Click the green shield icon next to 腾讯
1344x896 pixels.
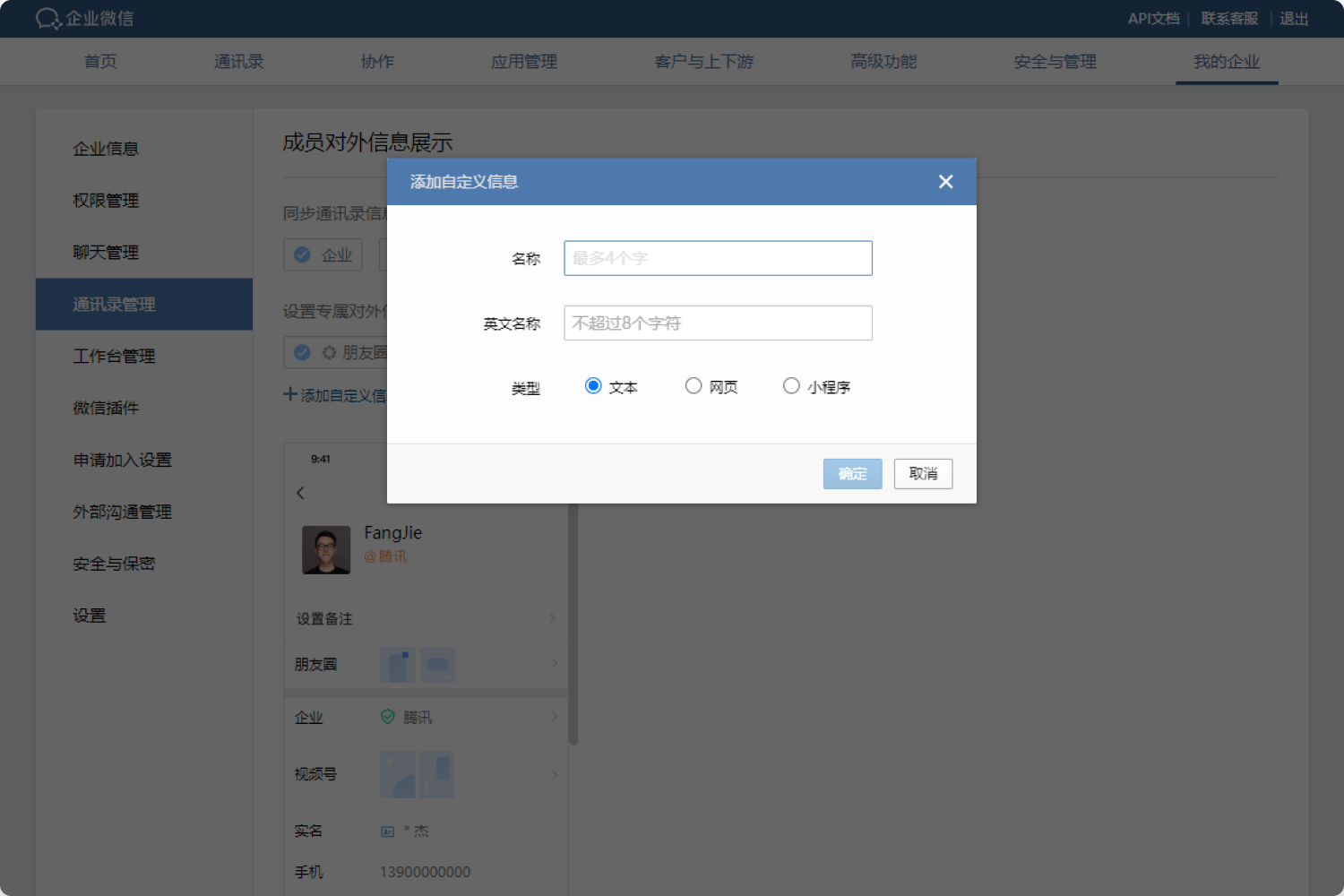[387, 717]
